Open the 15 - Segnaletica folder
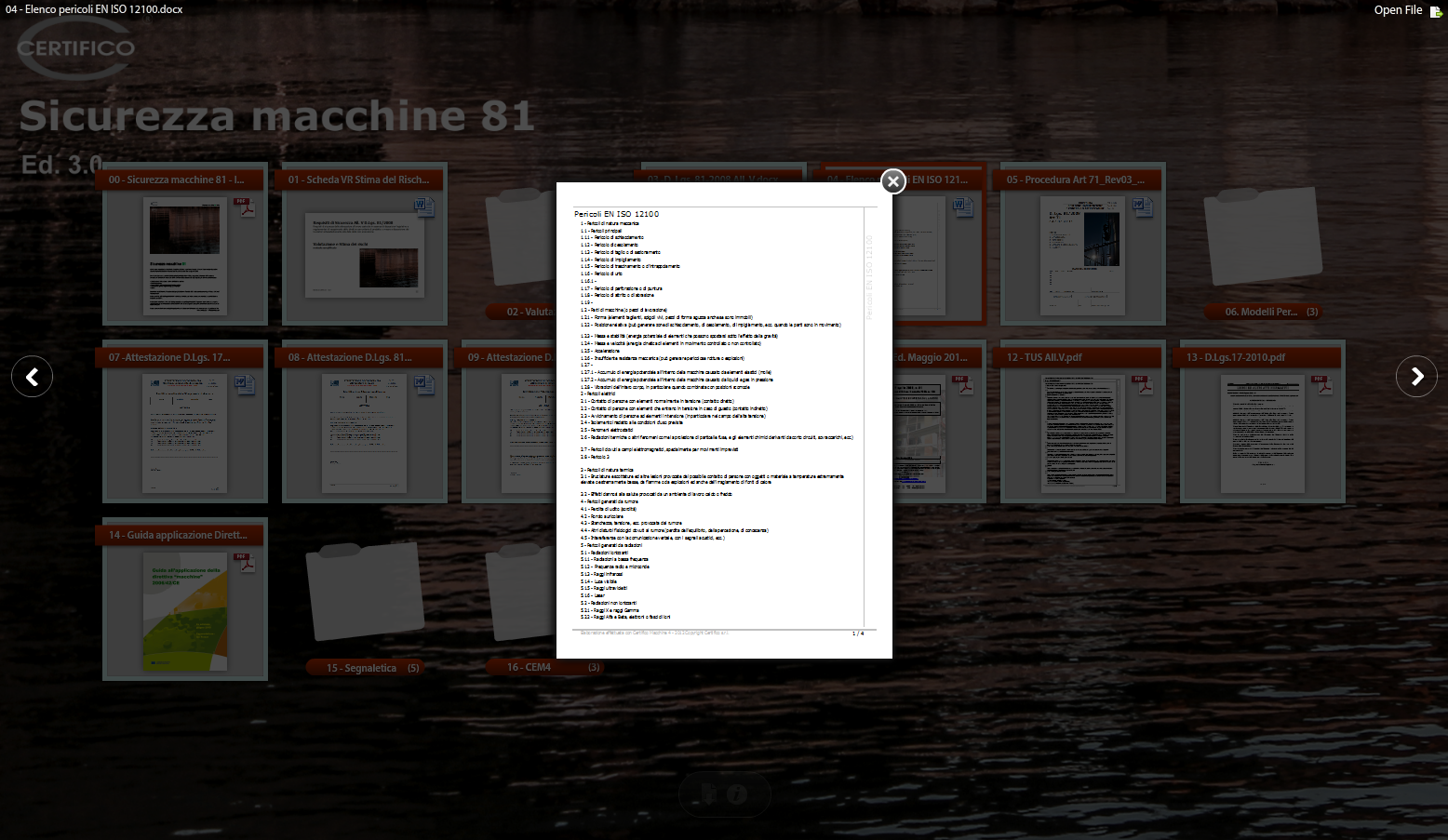Image resolution: width=1448 pixels, height=840 pixels. coord(365,591)
